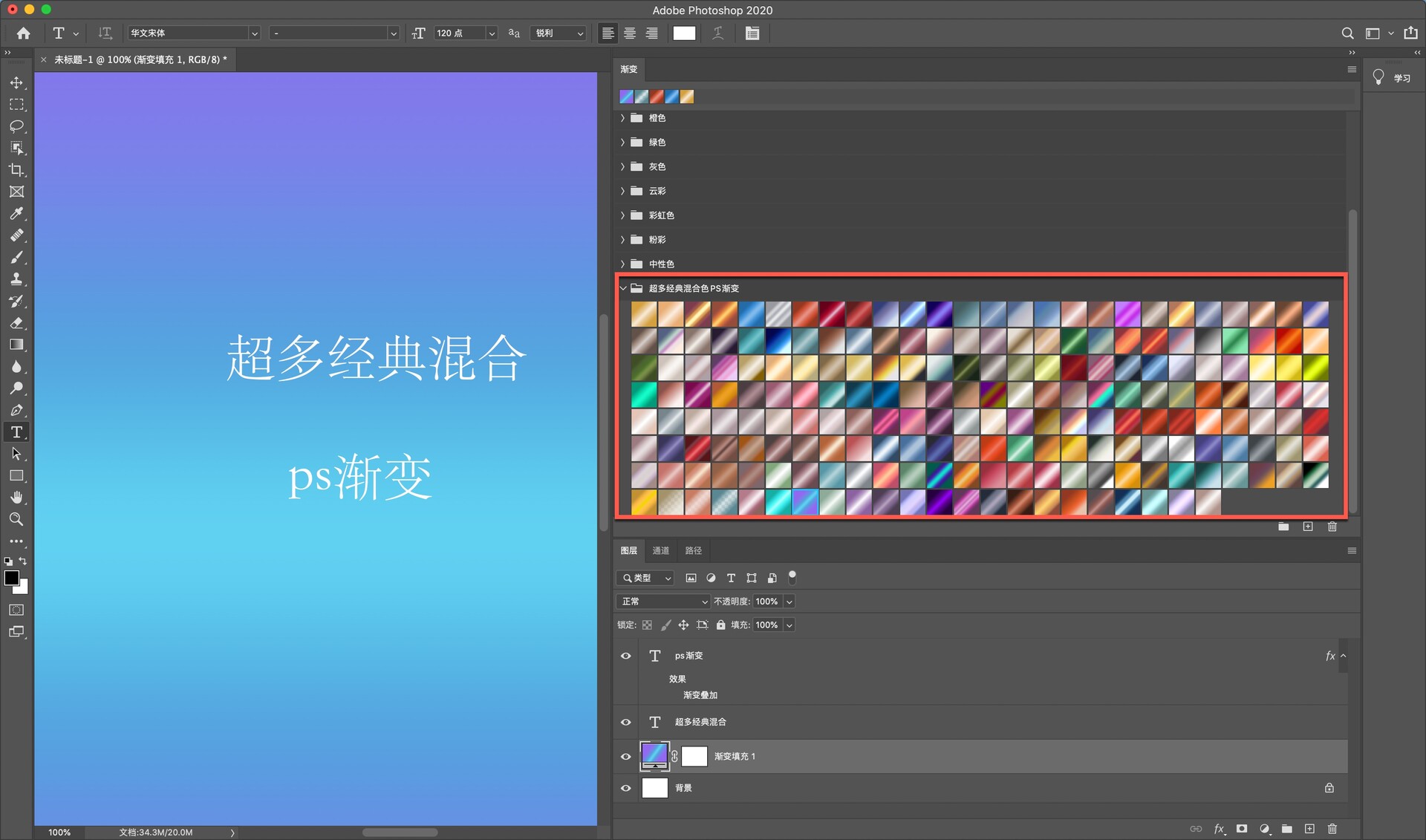Screen dimensions: 1426x840
Task: Switch to the 通道 tab
Action: 660,550
